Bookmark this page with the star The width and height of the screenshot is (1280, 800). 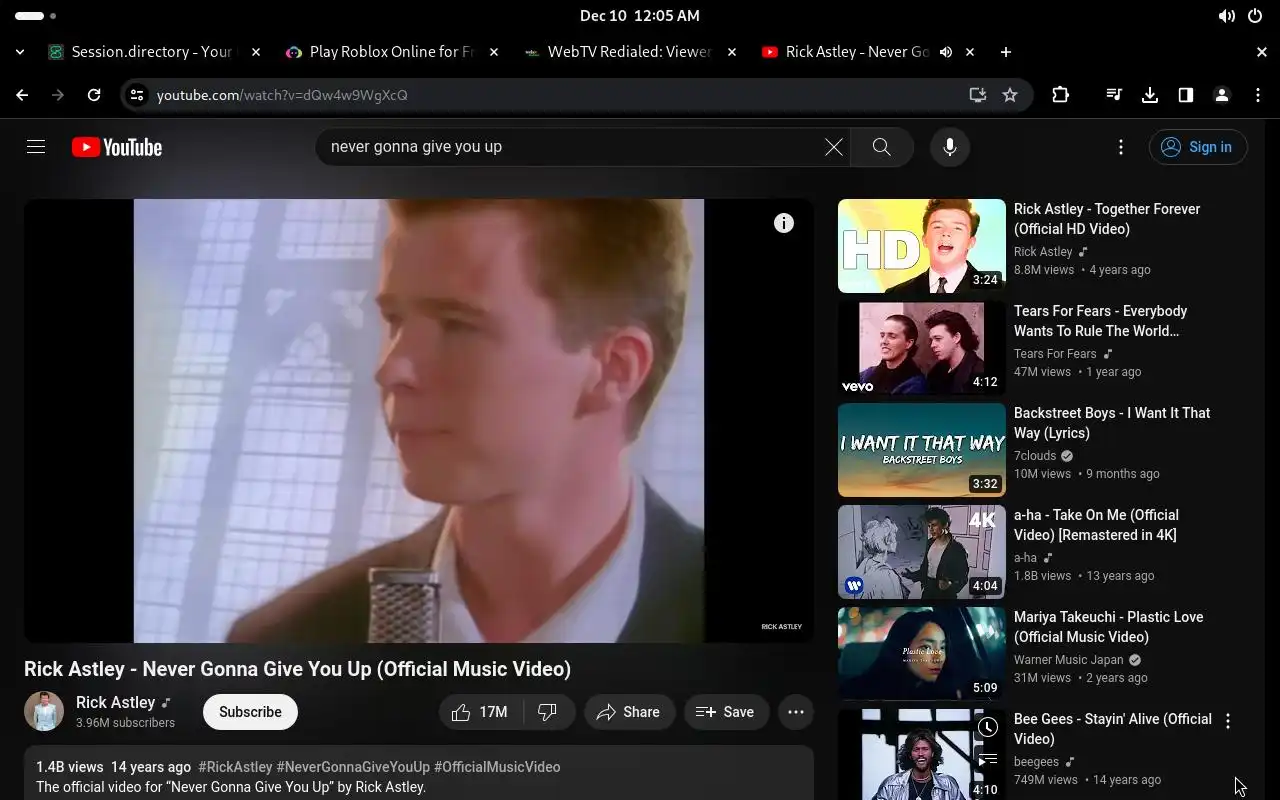1010,95
